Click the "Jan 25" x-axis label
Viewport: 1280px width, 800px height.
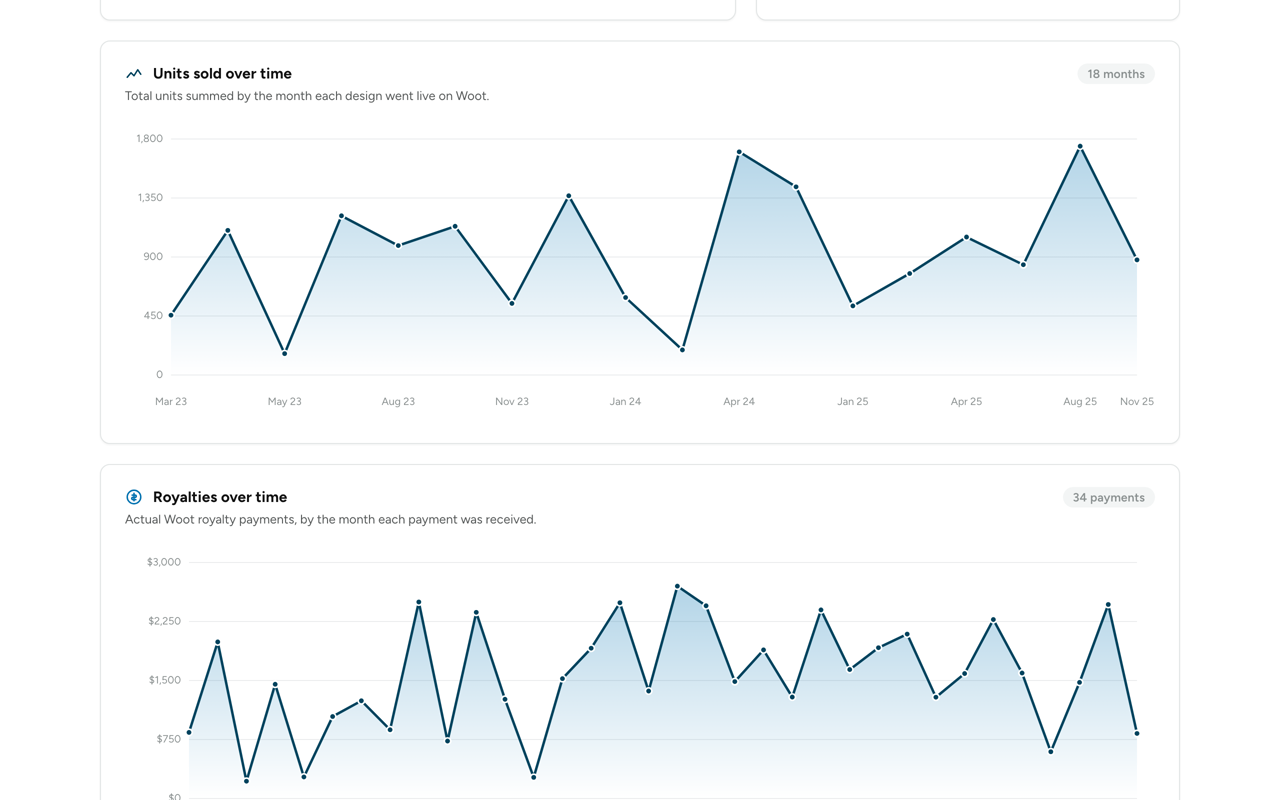tap(853, 401)
